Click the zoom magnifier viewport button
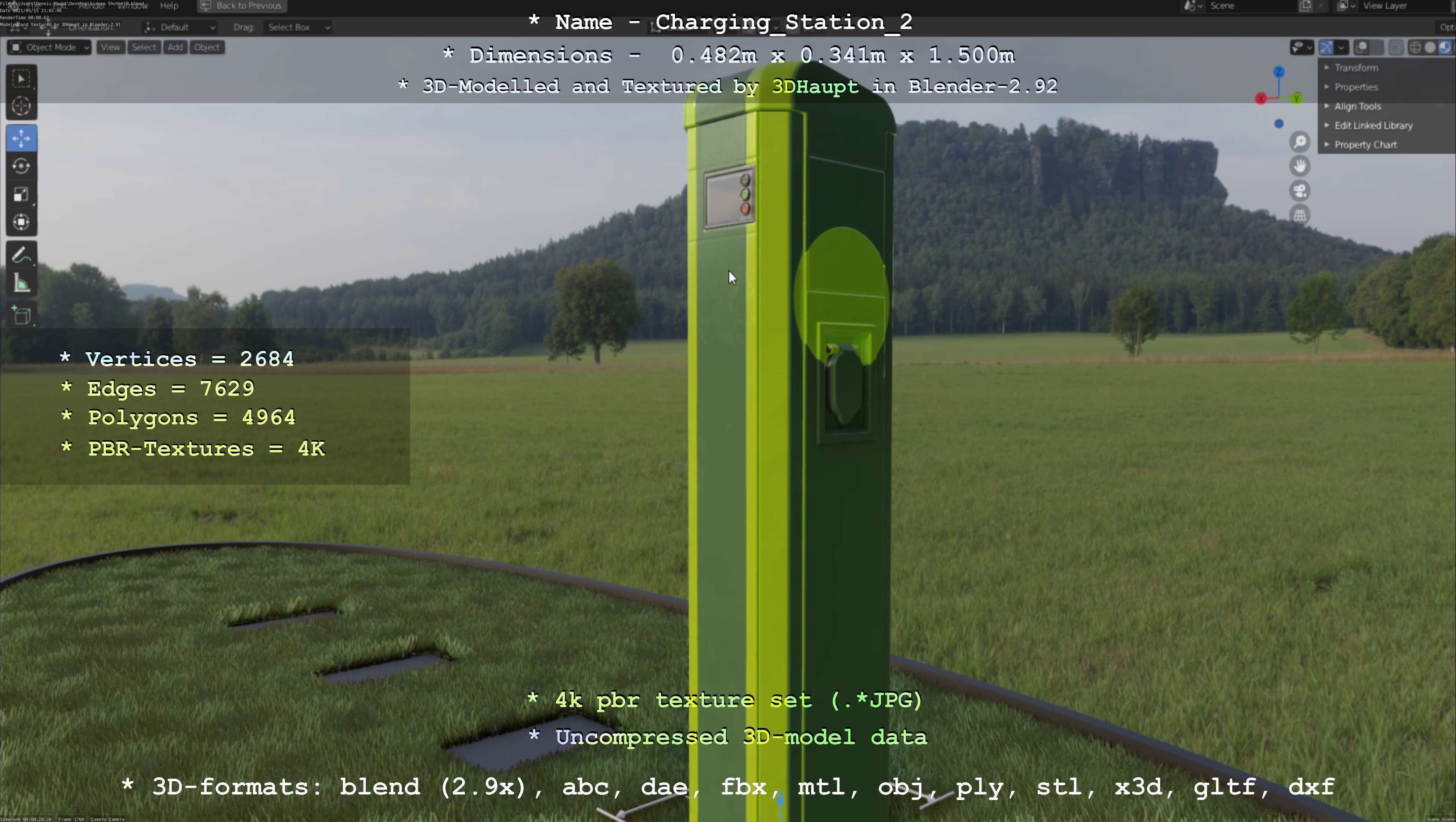The width and height of the screenshot is (1456, 822). pos(1300,142)
